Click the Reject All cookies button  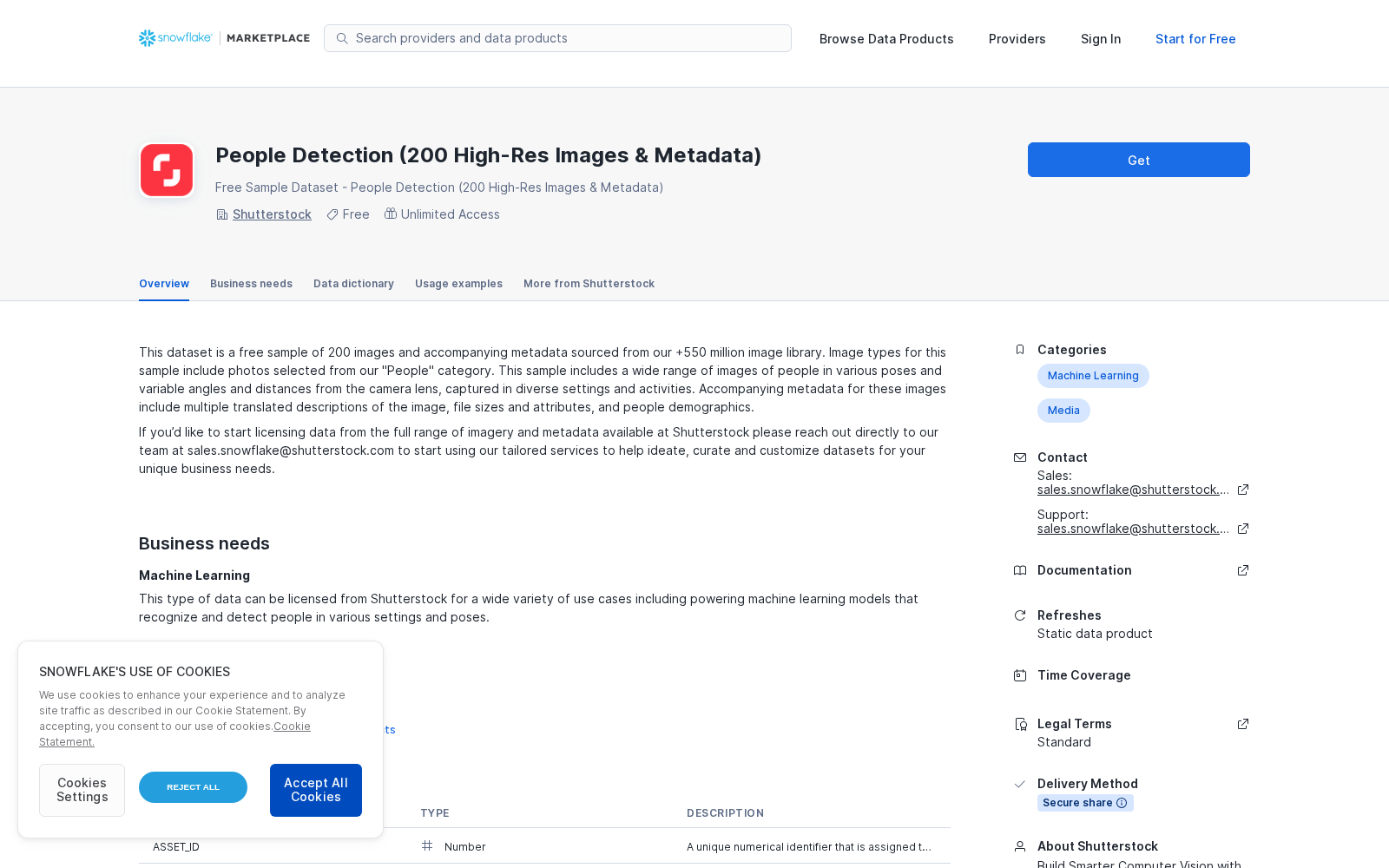coord(193,787)
